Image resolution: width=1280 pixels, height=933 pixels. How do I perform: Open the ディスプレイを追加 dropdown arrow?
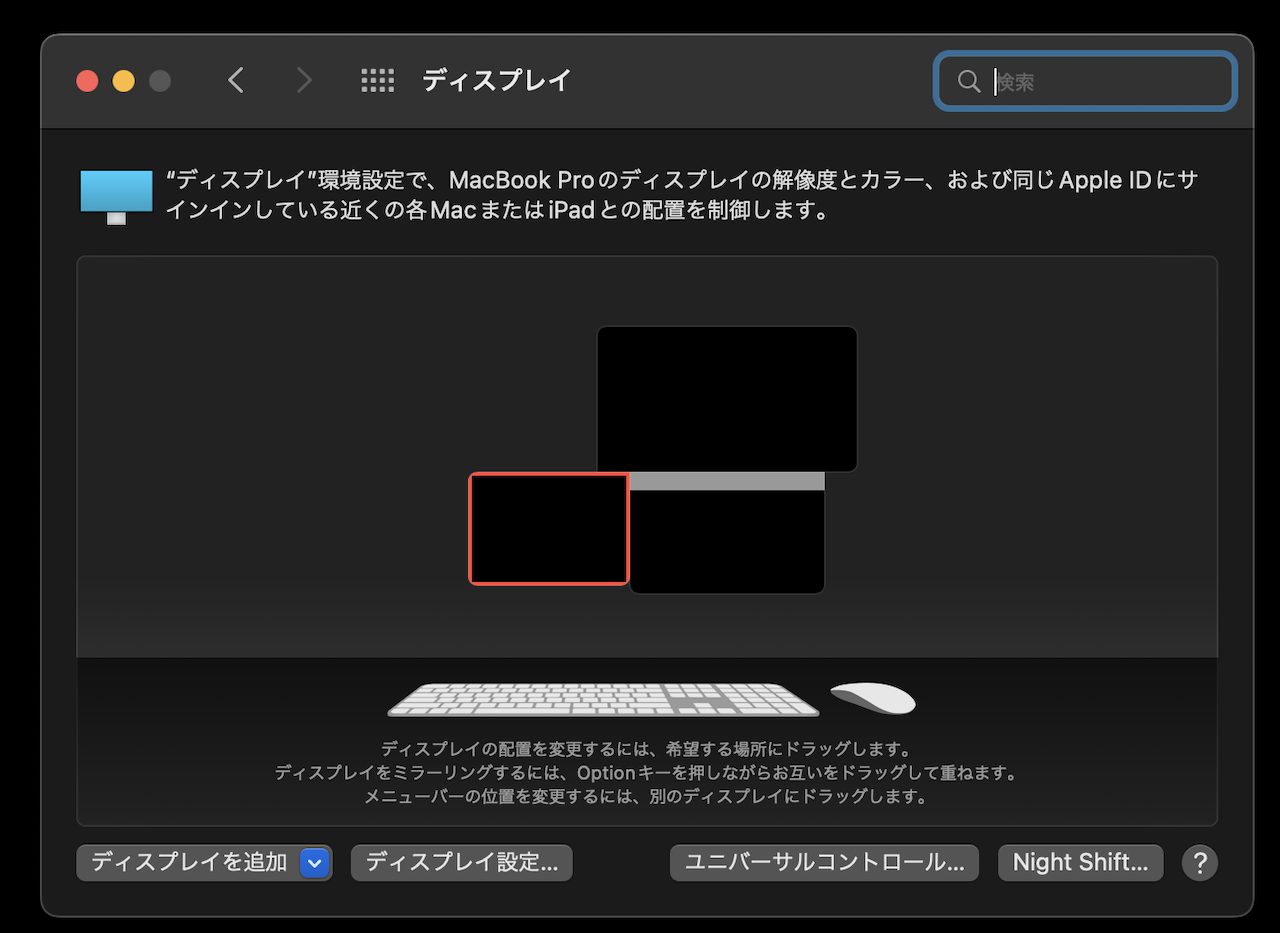[x=315, y=862]
